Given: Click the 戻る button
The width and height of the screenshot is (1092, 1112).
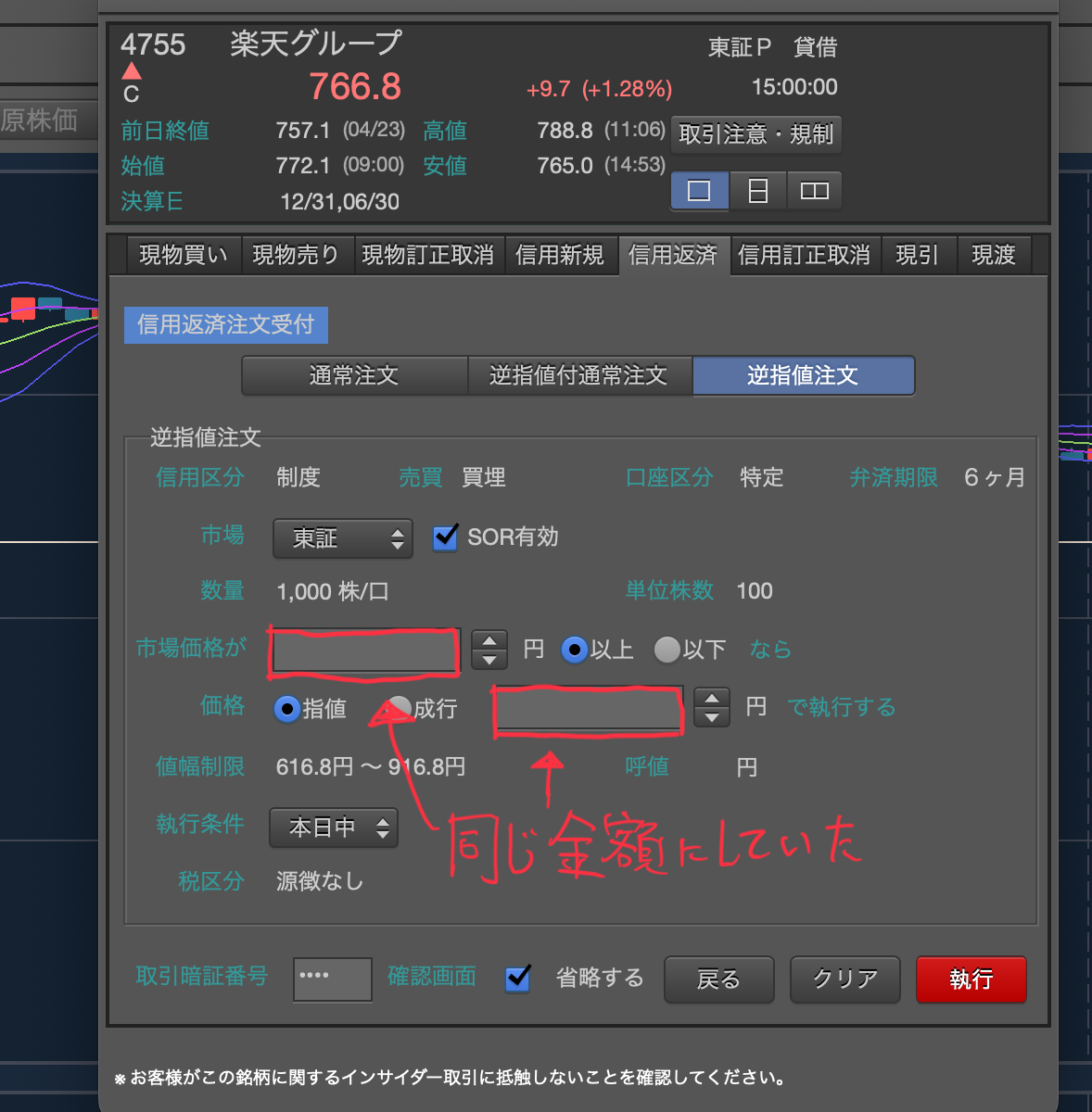Looking at the screenshot, I should [719, 979].
